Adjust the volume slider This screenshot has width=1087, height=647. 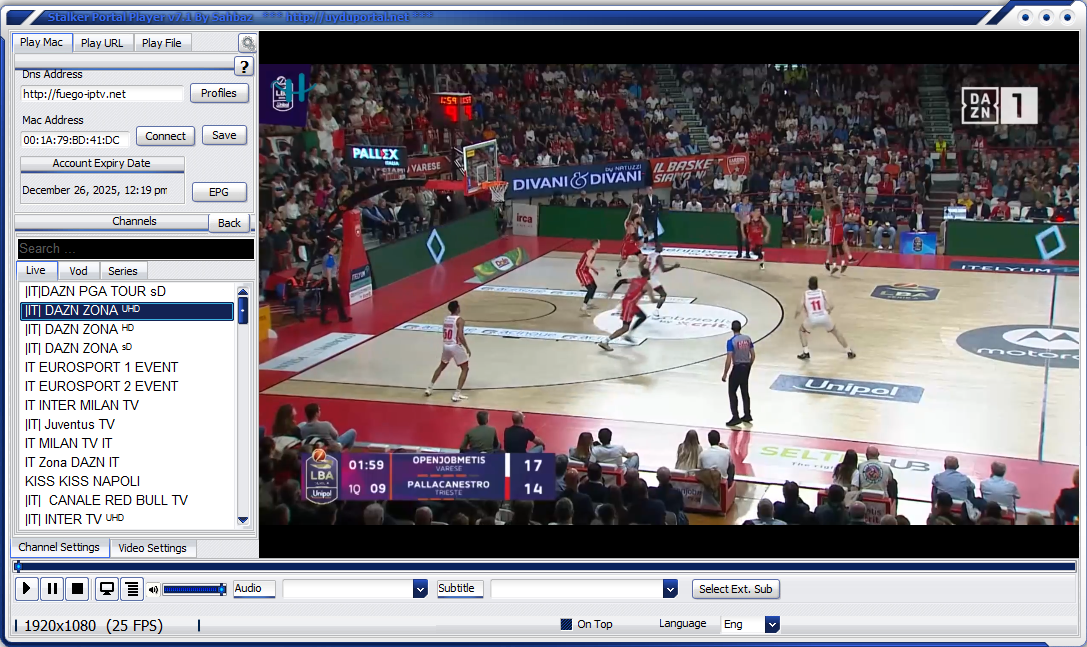[x=195, y=589]
